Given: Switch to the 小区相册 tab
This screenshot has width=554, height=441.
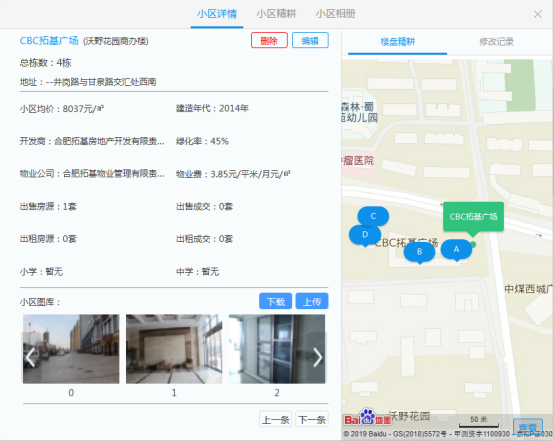Looking at the screenshot, I should click(336, 14).
